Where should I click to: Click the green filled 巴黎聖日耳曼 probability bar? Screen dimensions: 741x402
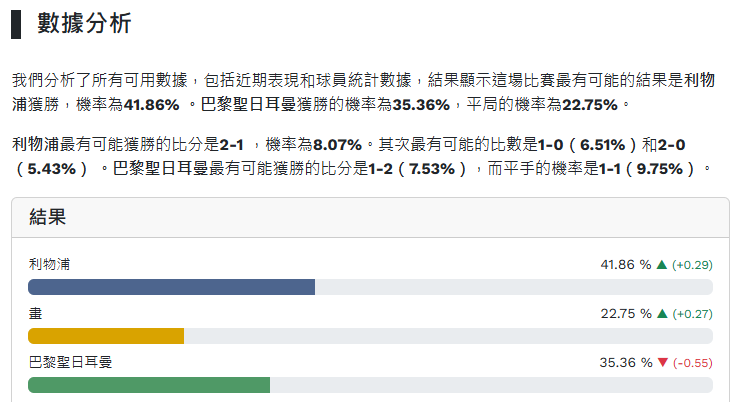coord(149,385)
